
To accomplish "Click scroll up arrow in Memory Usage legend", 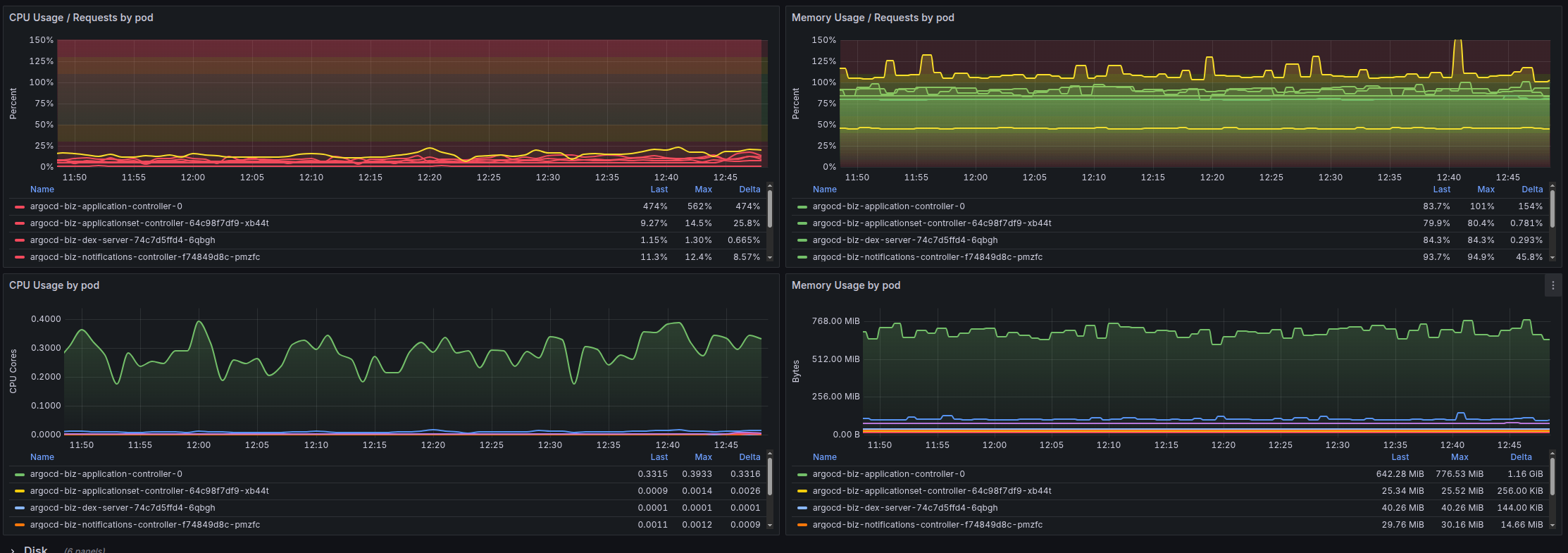I will (1553, 453).
